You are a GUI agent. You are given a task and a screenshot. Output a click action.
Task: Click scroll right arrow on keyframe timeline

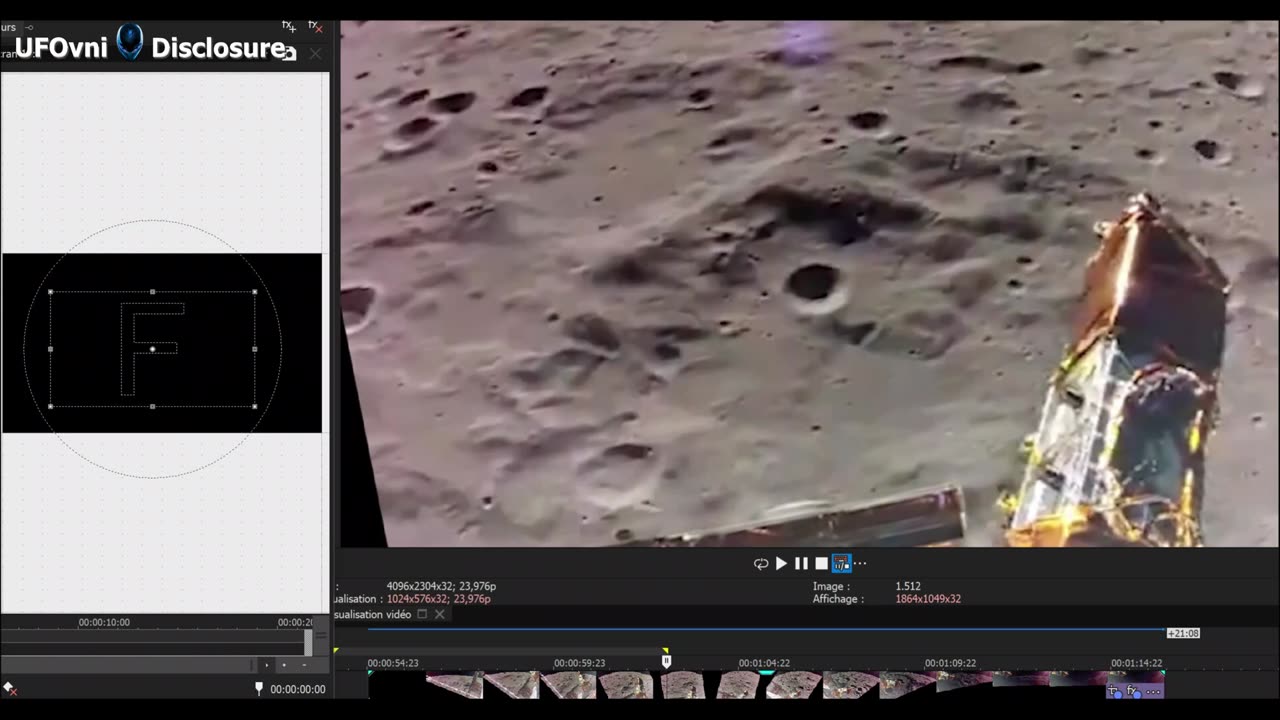[x=266, y=665]
